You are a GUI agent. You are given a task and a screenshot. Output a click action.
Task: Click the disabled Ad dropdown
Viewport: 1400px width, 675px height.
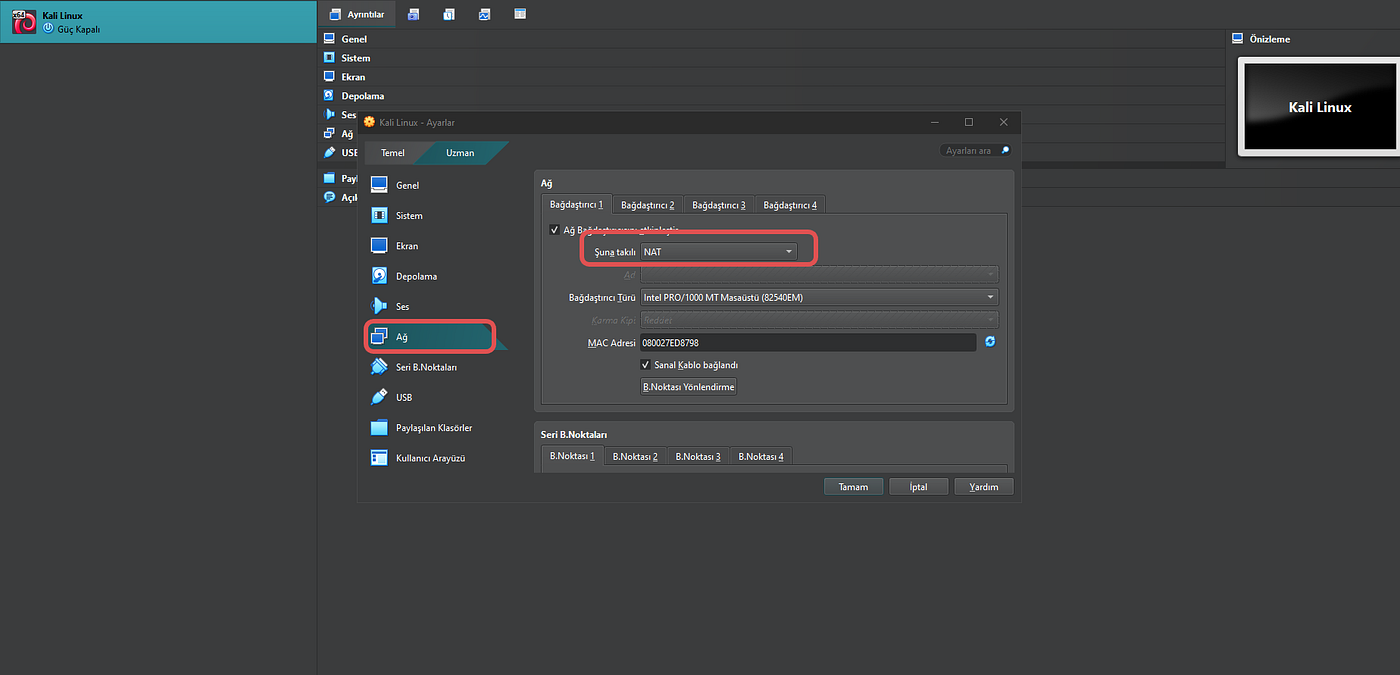[x=819, y=274]
